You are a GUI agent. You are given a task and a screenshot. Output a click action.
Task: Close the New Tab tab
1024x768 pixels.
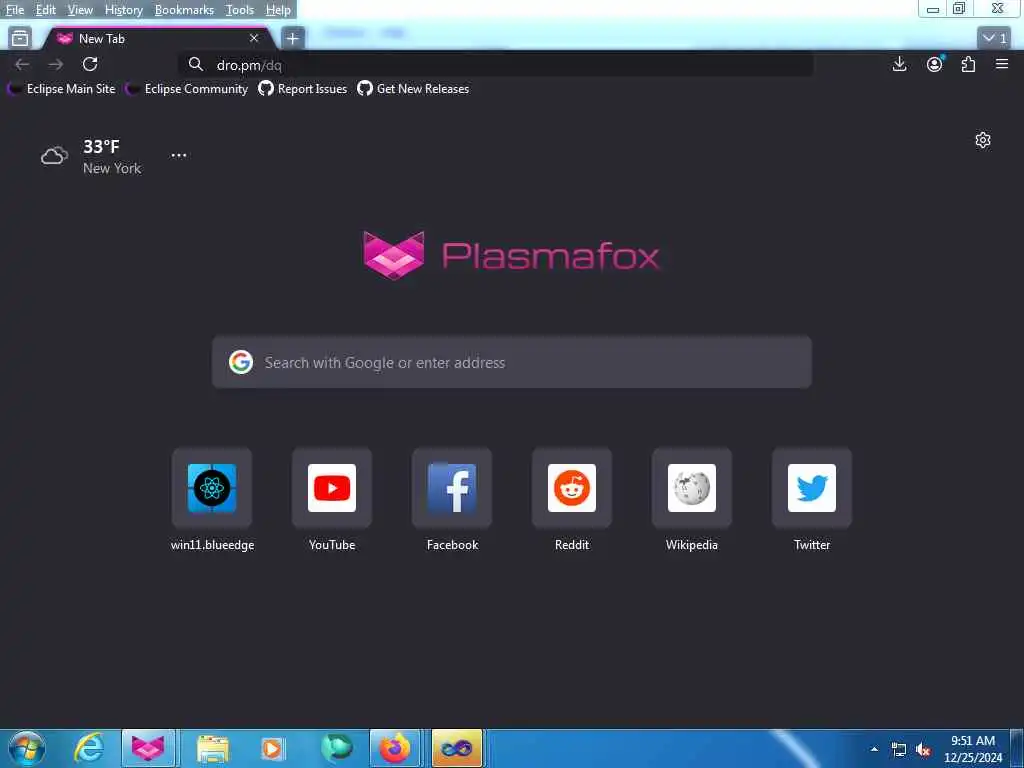[x=254, y=39]
